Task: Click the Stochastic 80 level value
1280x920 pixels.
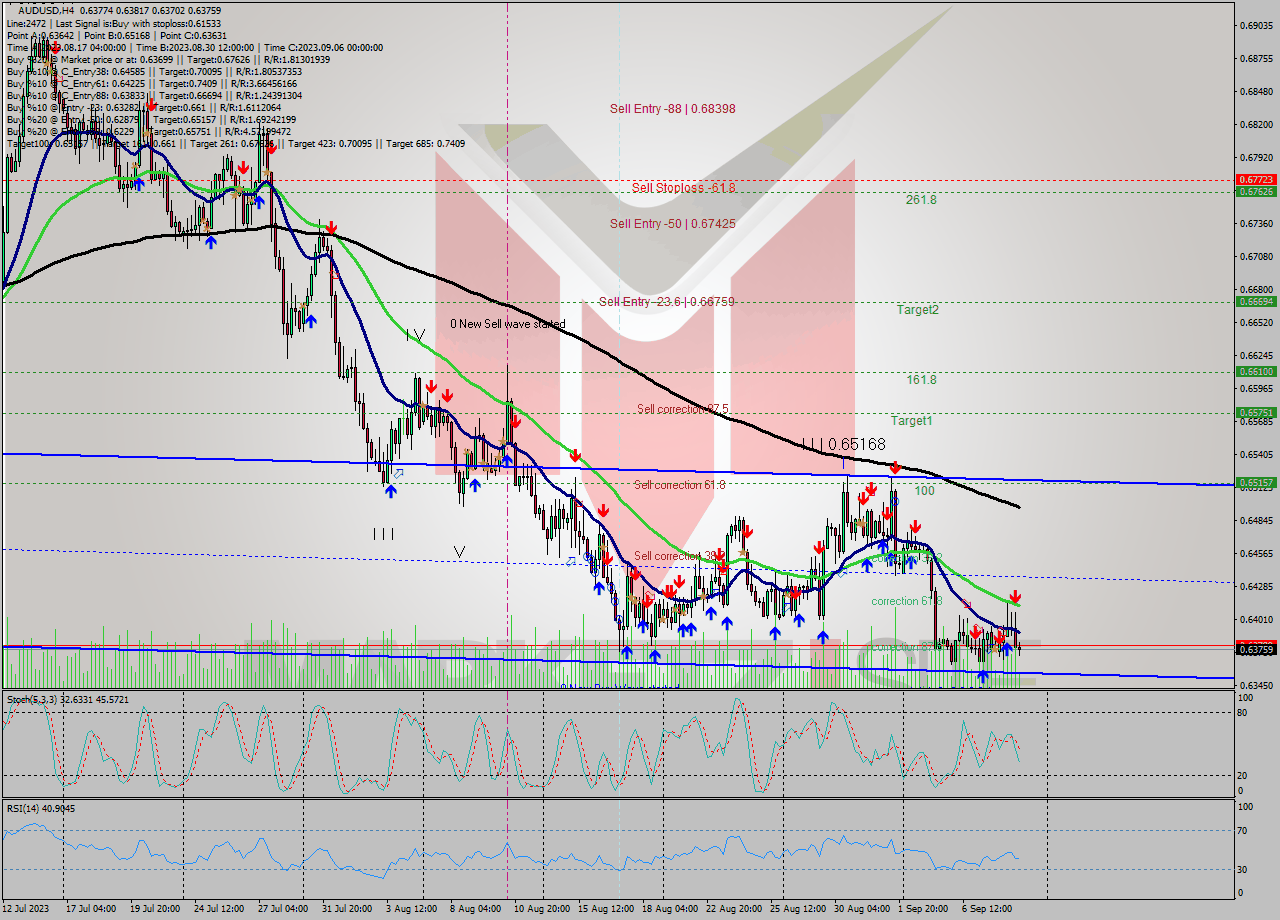Action: (1242, 713)
